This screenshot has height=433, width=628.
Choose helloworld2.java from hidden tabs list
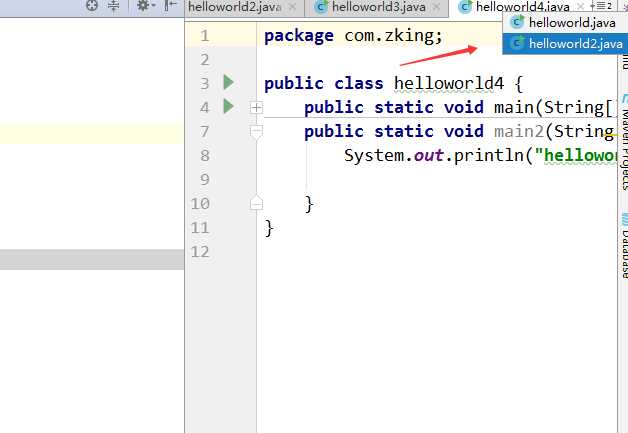pos(565,43)
